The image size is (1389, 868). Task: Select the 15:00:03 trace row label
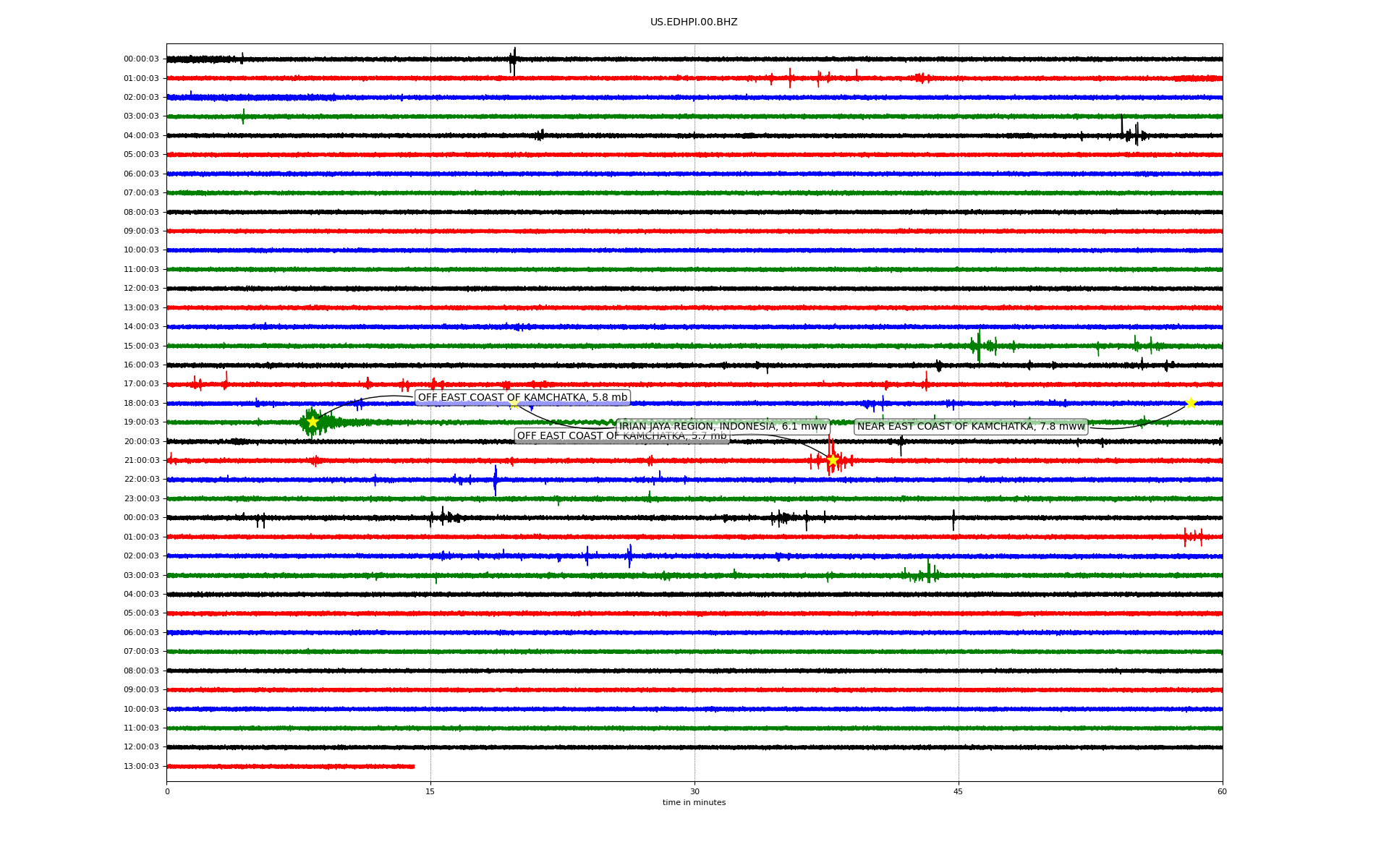pyautogui.click(x=141, y=346)
